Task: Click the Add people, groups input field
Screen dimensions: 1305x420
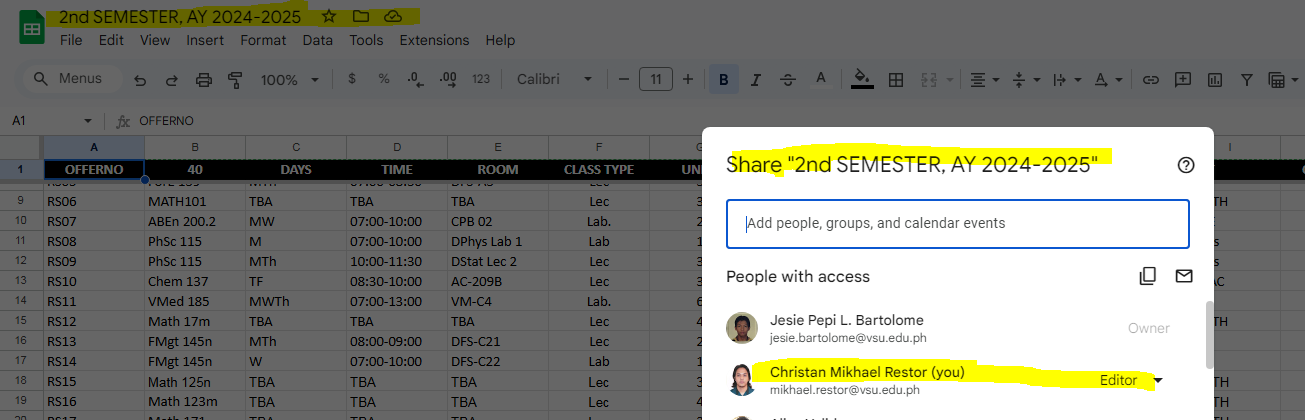Action: coord(957,224)
